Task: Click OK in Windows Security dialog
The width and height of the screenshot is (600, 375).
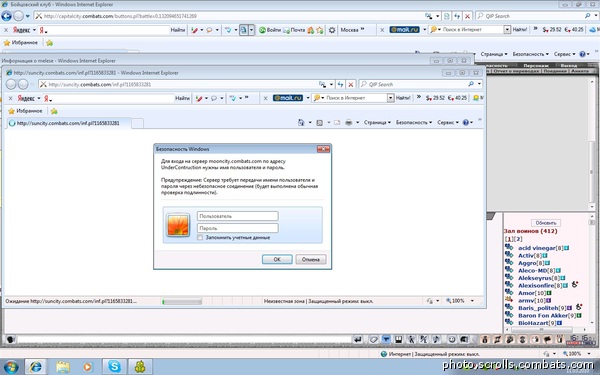Action: point(277,259)
